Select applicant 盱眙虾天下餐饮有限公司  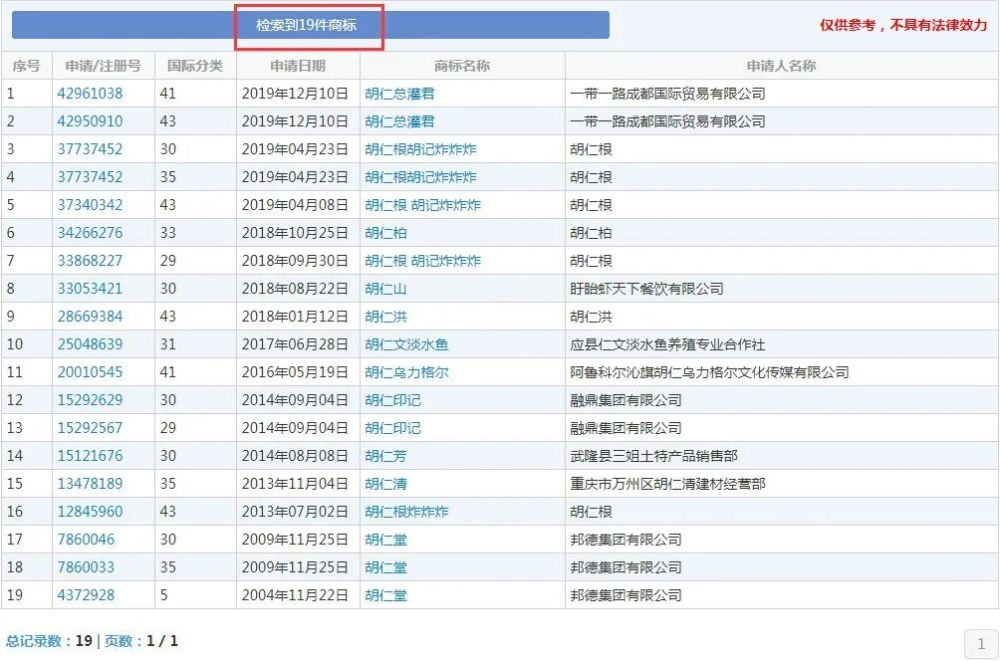647,288
